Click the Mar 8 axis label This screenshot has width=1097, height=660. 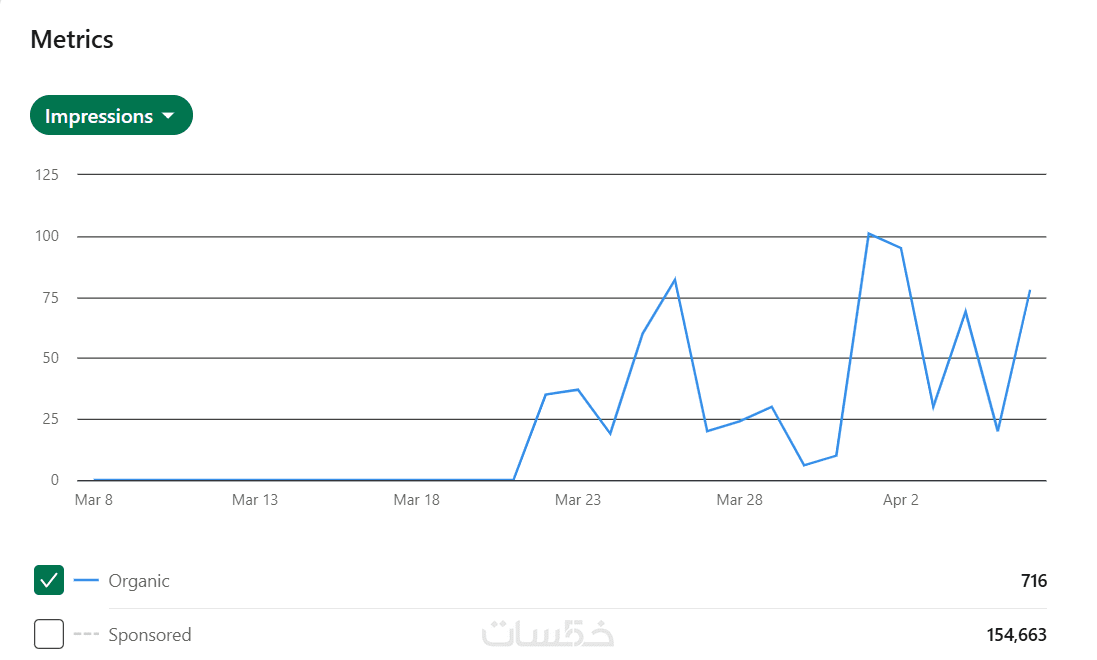[x=94, y=500]
